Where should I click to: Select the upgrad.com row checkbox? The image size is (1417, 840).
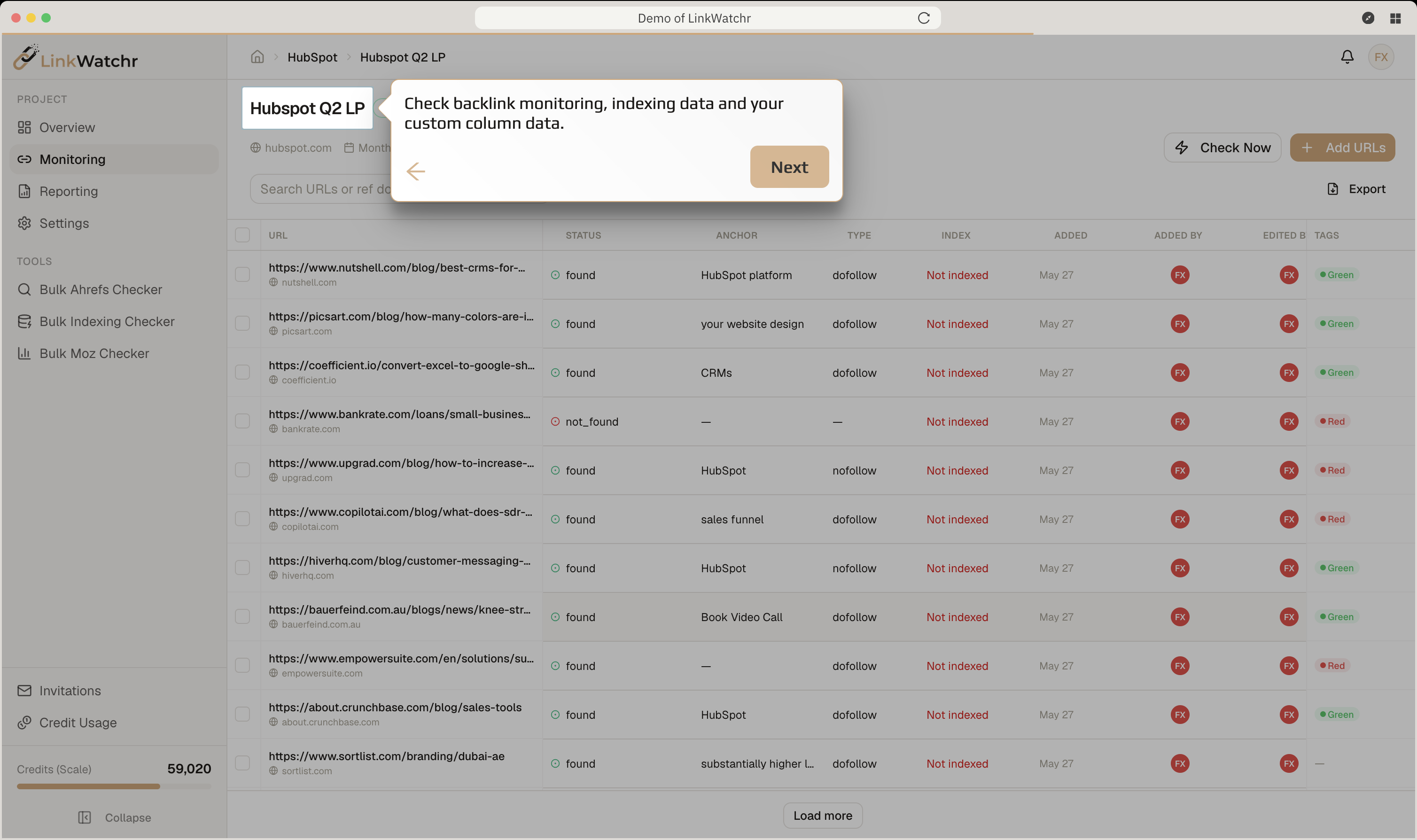pos(242,470)
